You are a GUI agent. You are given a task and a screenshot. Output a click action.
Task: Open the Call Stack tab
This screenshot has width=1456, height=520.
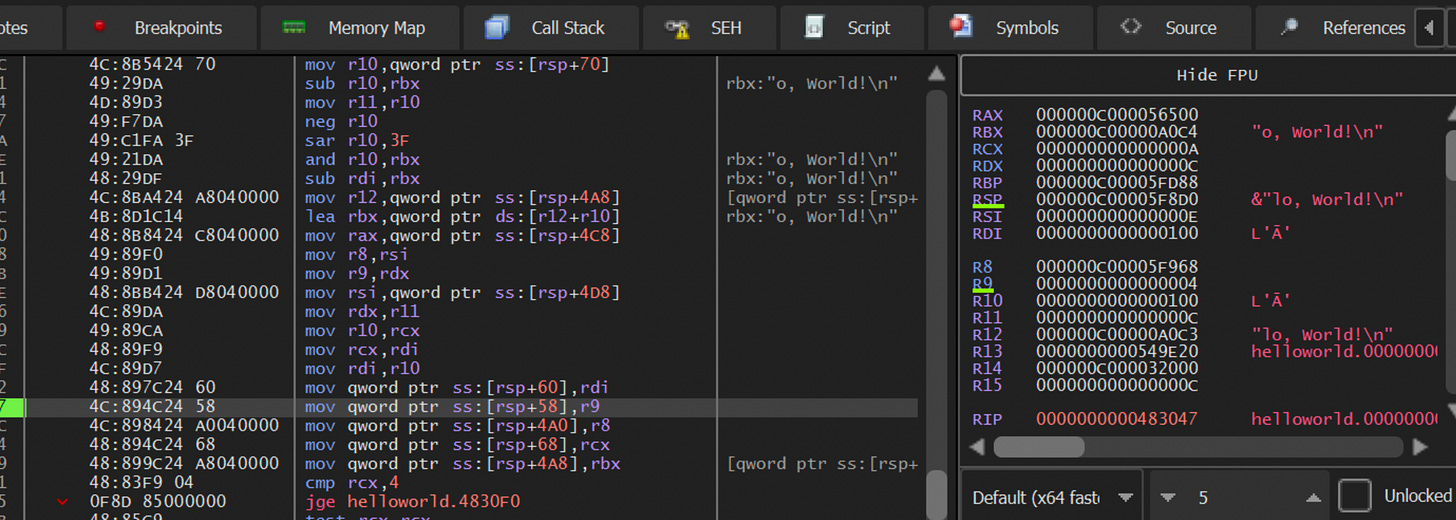[x=550, y=28]
